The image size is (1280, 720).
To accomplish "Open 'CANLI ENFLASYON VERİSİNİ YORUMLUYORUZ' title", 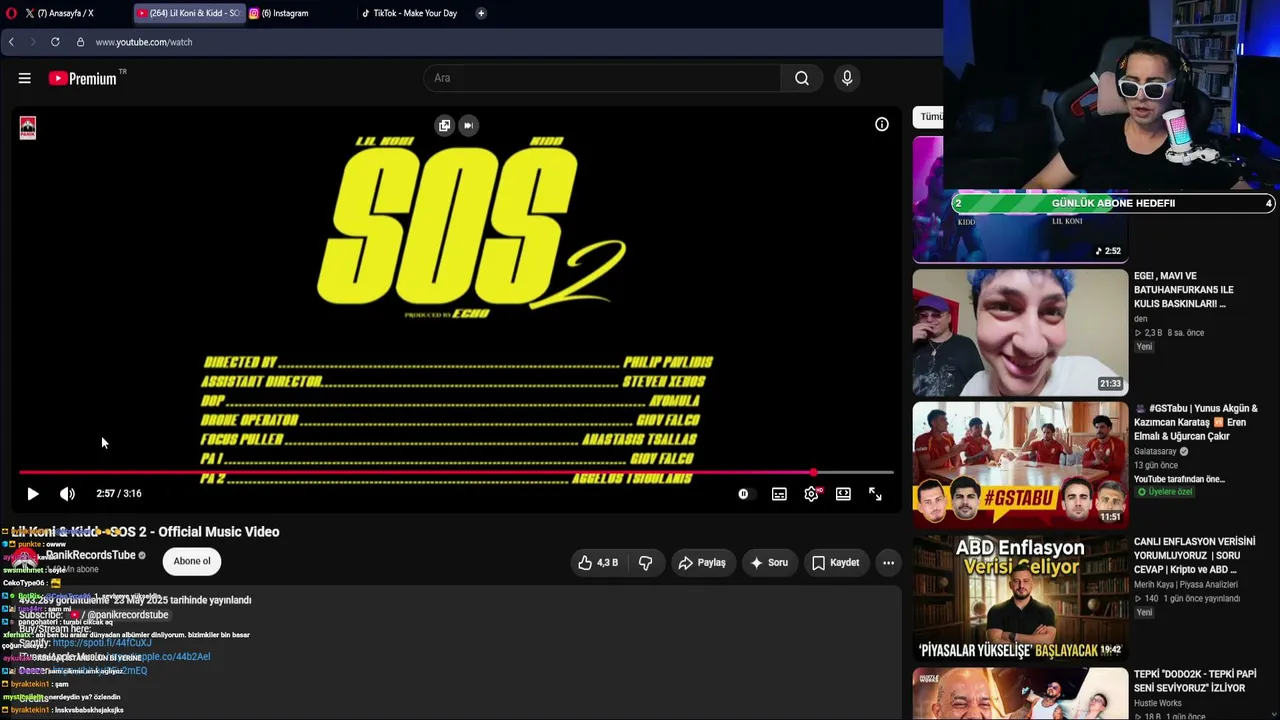I will (1194, 556).
